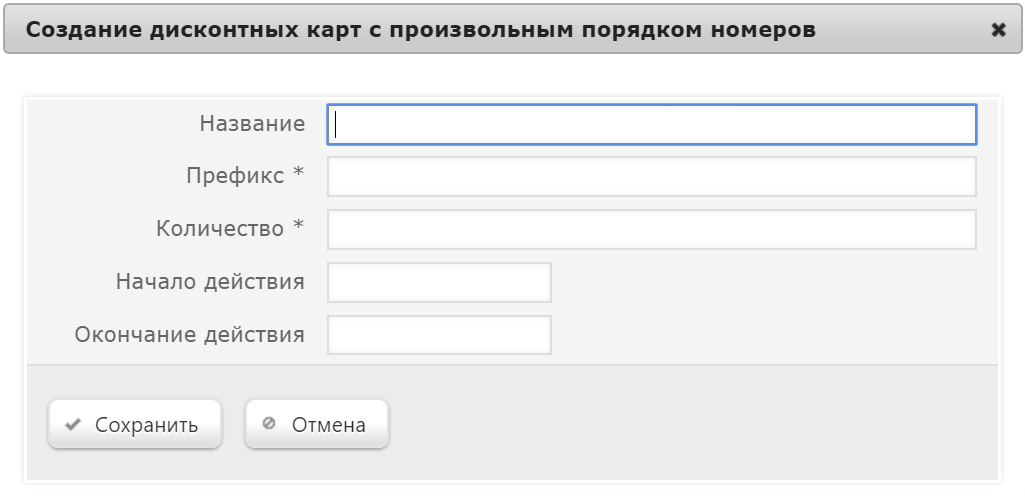
Task: Click the cancel circle icon on Отмена
Action: [268, 424]
